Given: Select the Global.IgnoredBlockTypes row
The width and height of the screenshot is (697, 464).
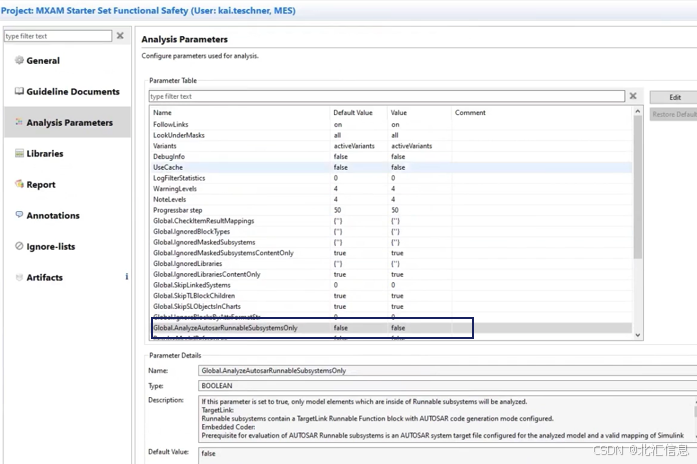Looking at the screenshot, I should 391,232.
